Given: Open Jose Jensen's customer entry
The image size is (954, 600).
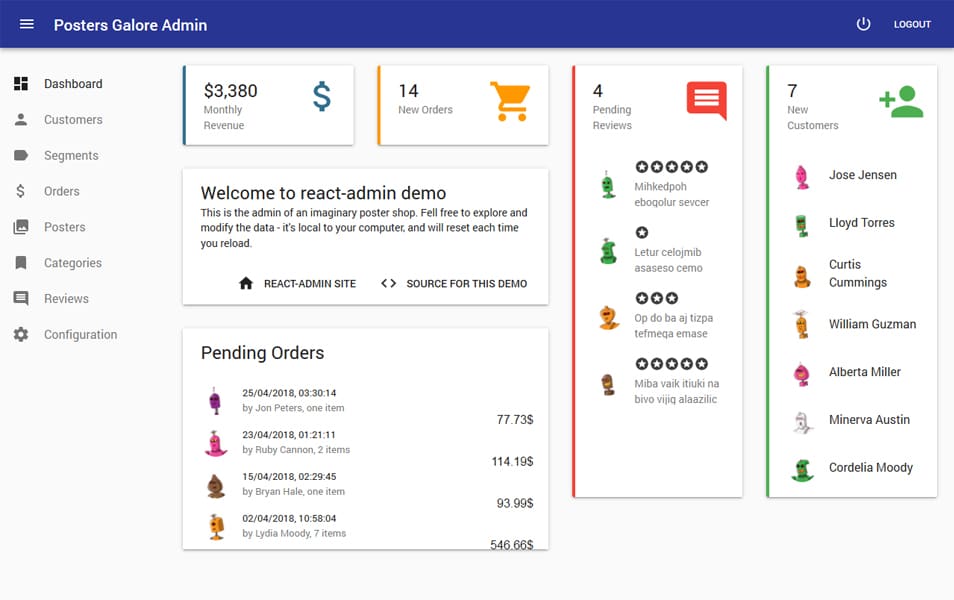Looking at the screenshot, I should 862,175.
